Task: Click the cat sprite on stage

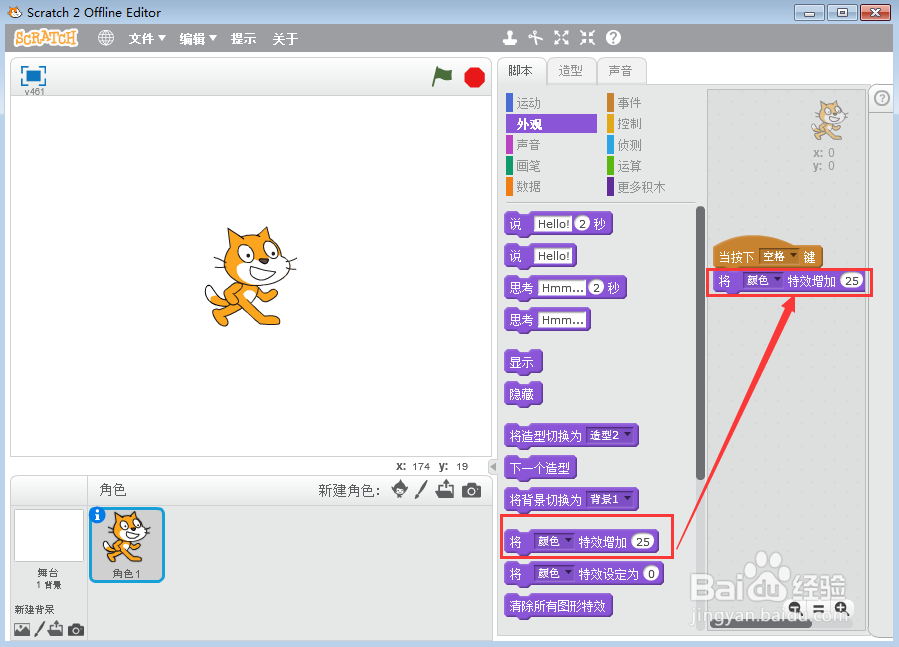Action: [x=250, y=277]
